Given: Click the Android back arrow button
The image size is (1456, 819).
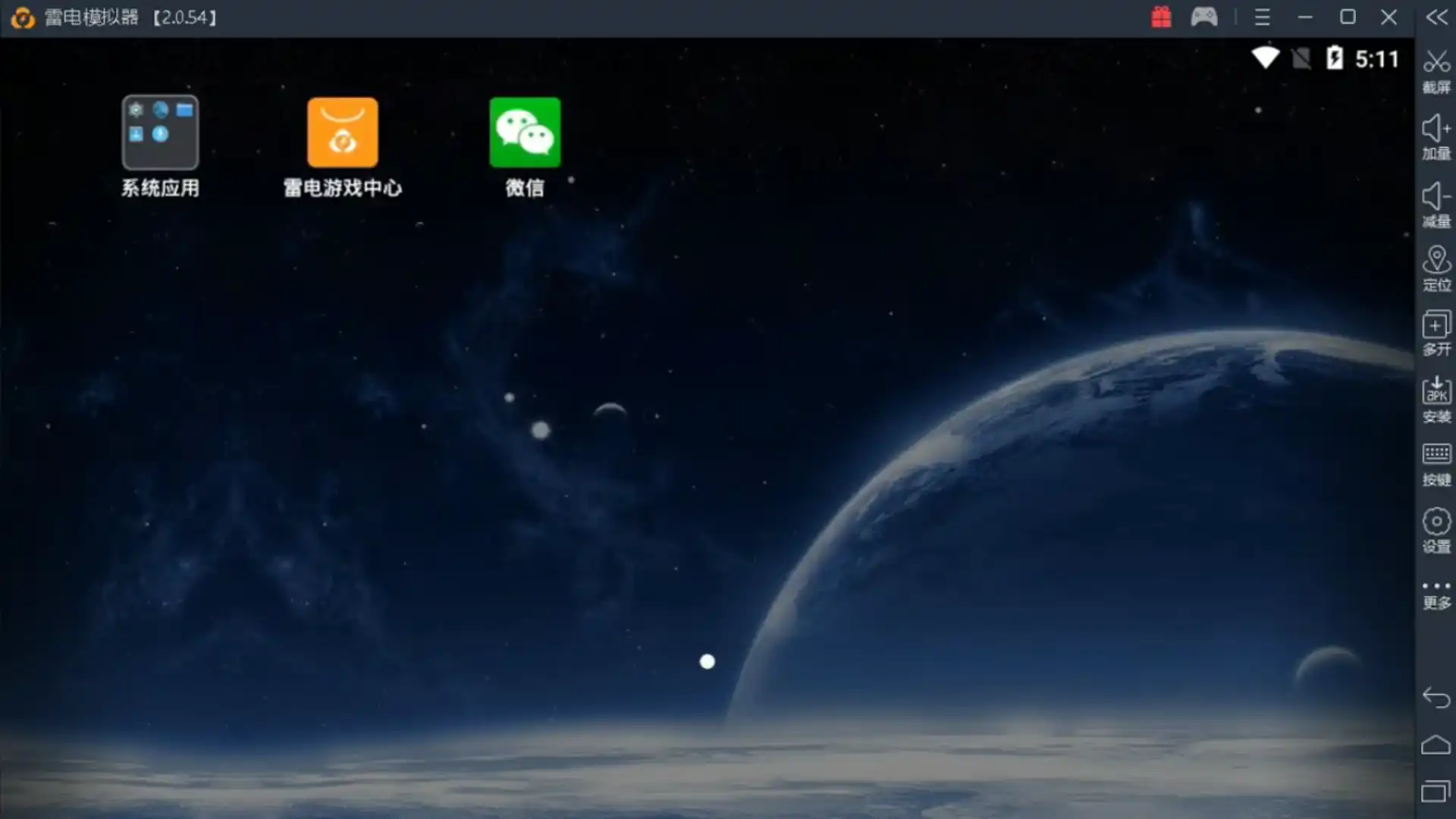Looking at the screenshot, I should point(1436,697).
